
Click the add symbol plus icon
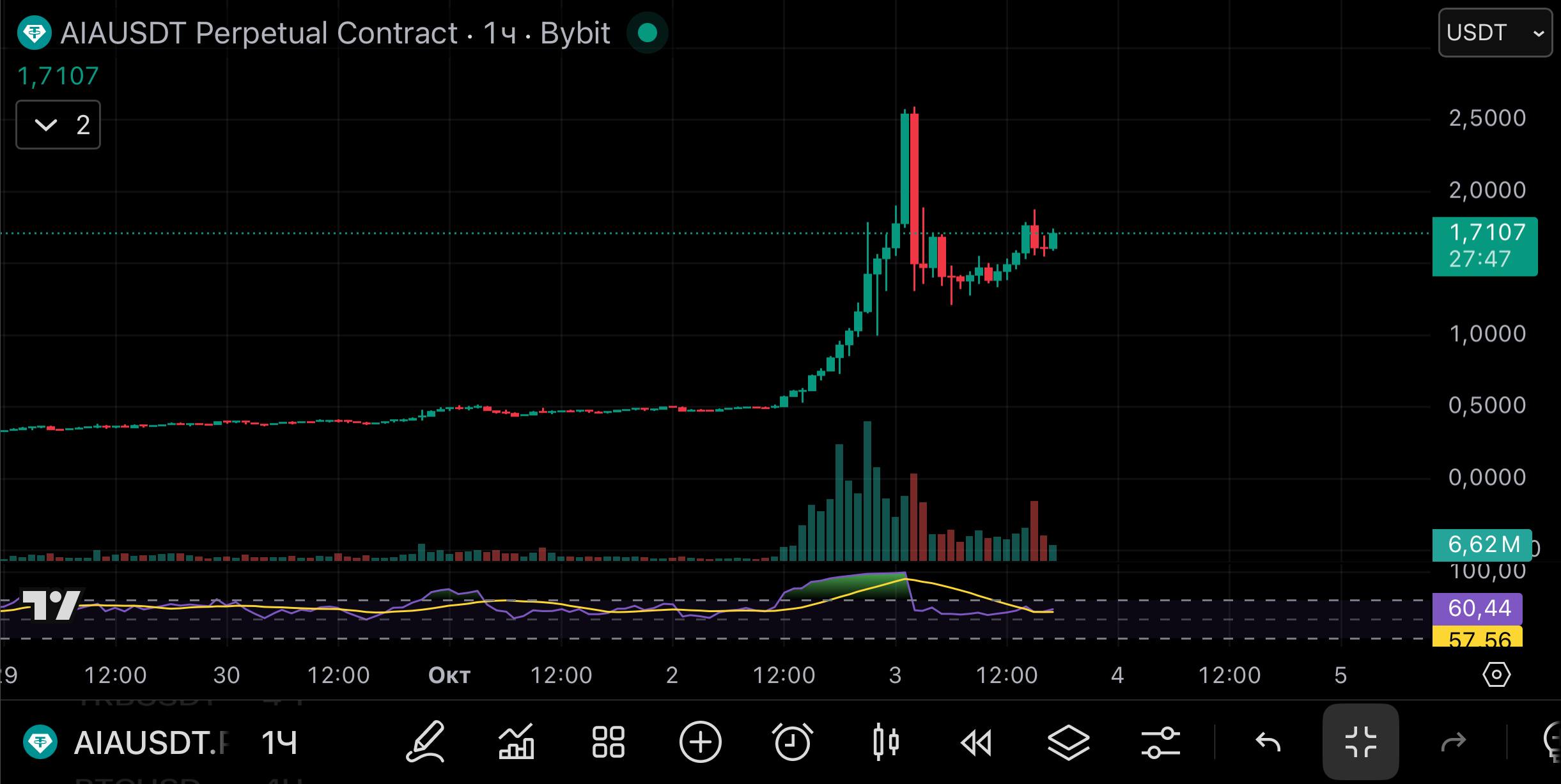coord(700,742)
